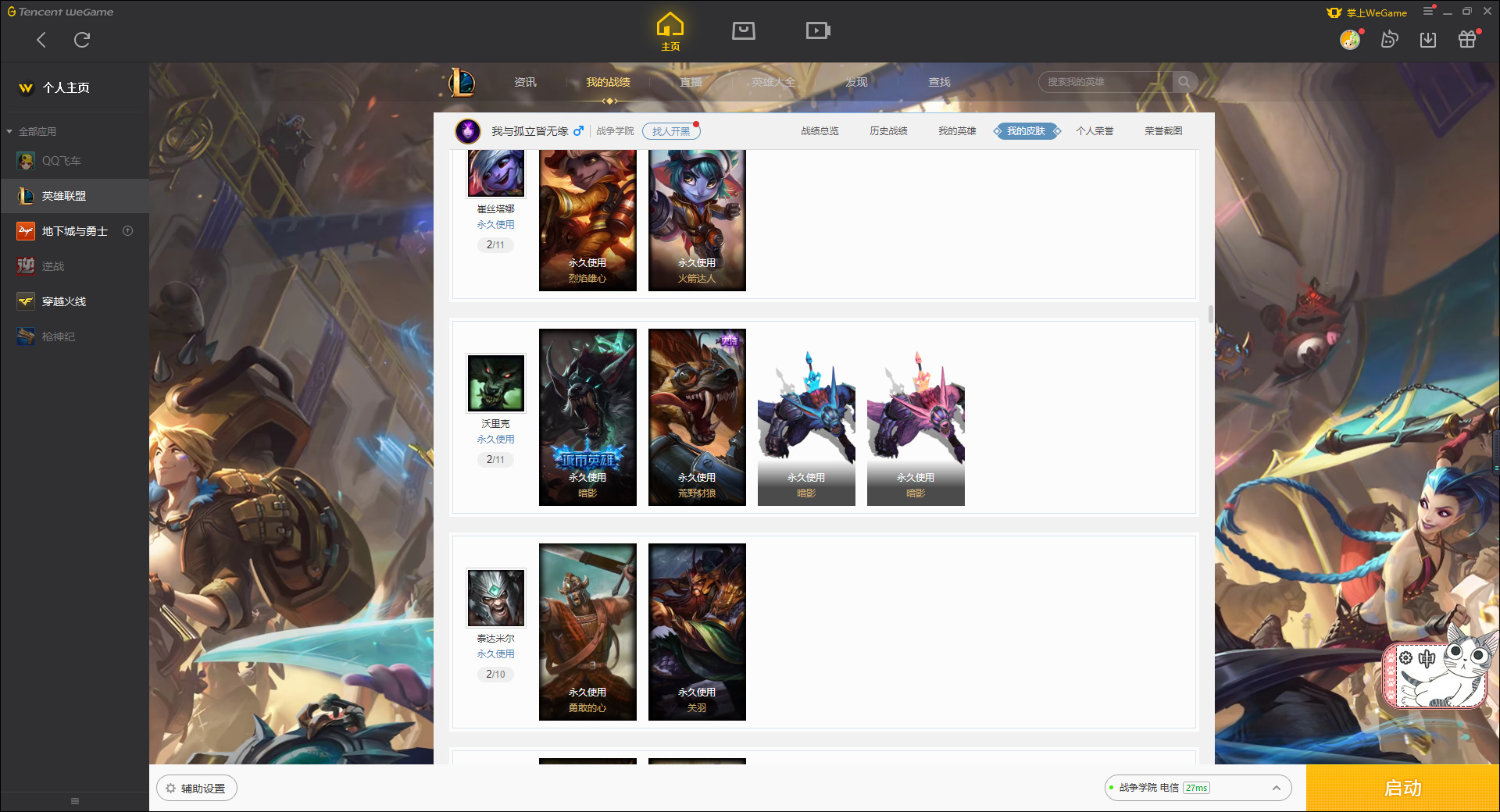The height and width of the screenshot is (812, 1500).
Task: Select QQ飞车 in the sidebar
Action: 74,161
